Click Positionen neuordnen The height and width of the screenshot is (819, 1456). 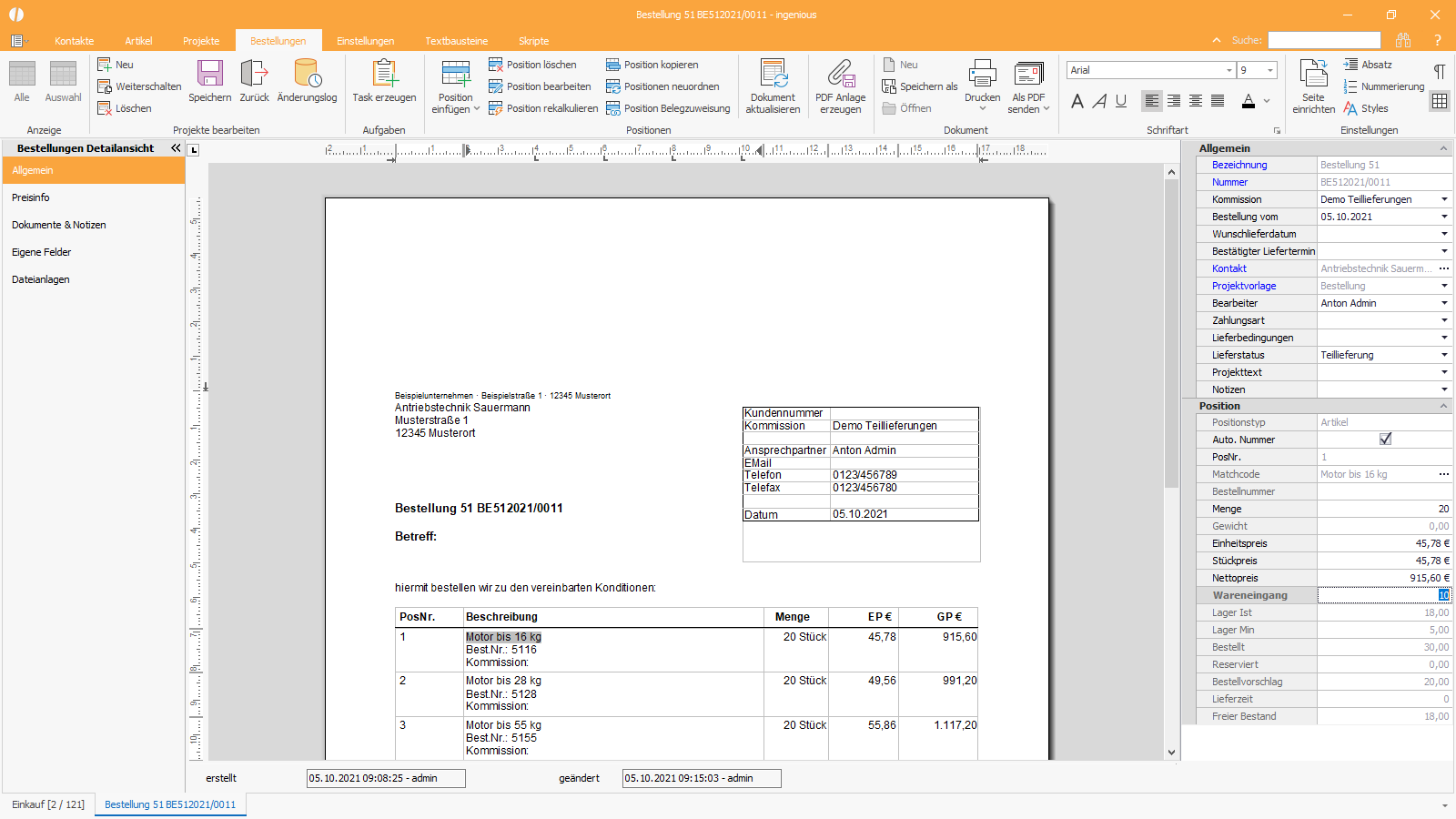[x=662, y=86]
